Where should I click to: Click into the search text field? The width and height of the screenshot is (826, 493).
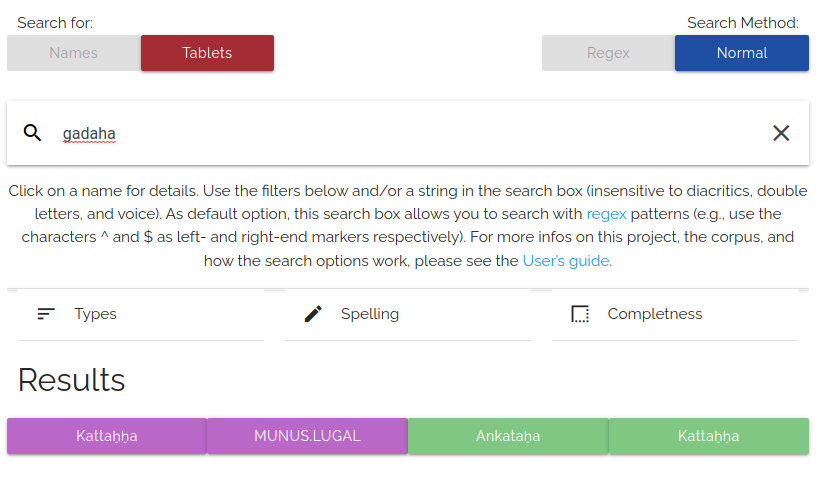point(400,133)
